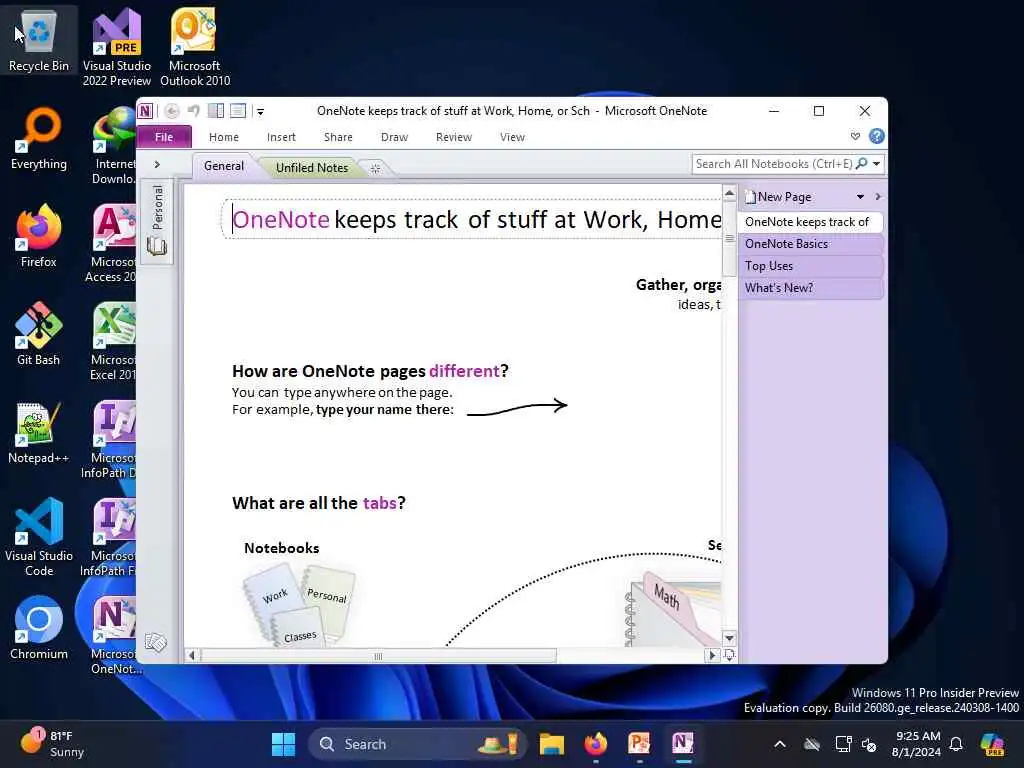Select the Personal notebook in sidebar

click(x=157, y=221)
